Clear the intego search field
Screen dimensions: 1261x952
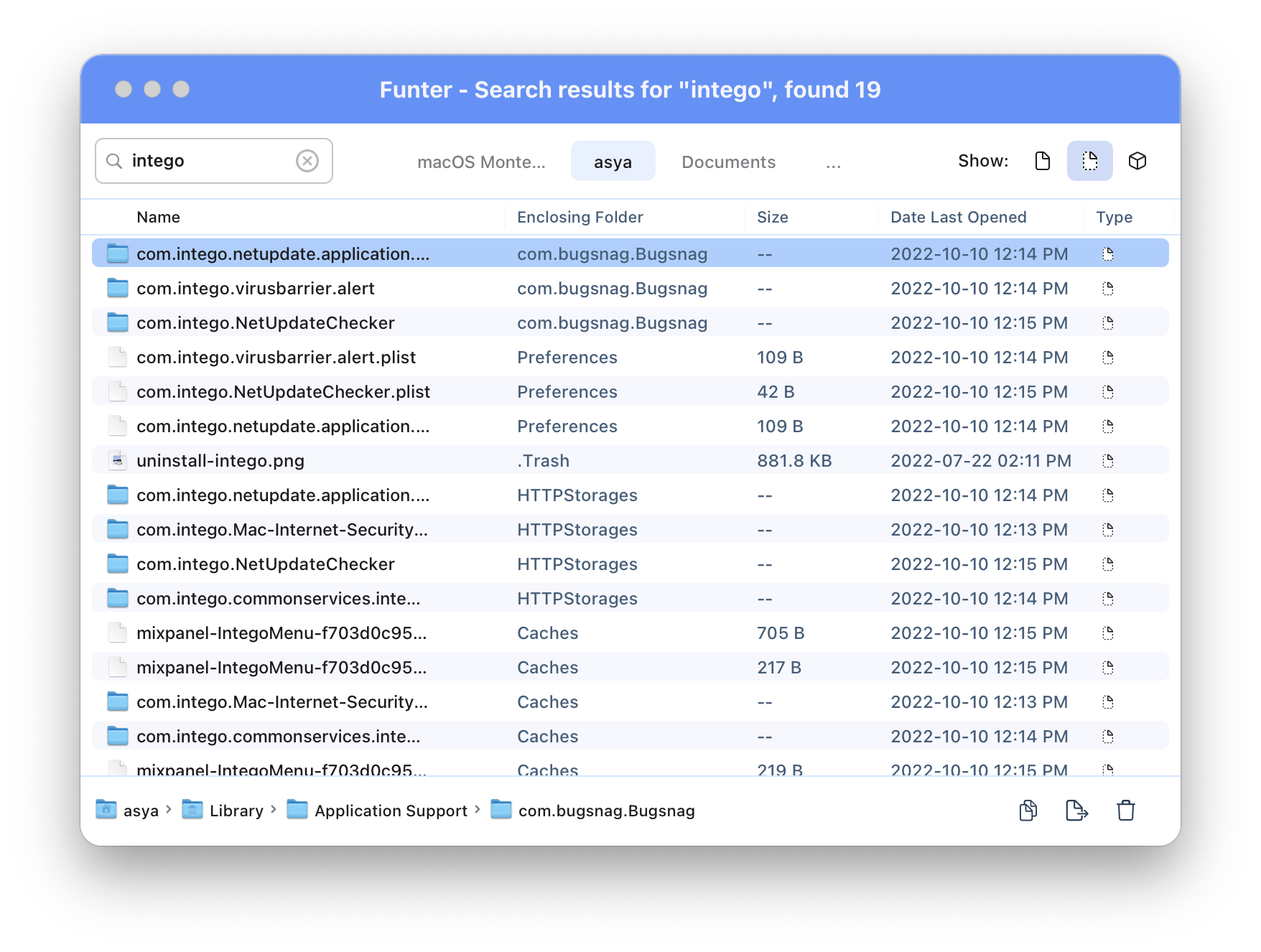coord(307,161)
